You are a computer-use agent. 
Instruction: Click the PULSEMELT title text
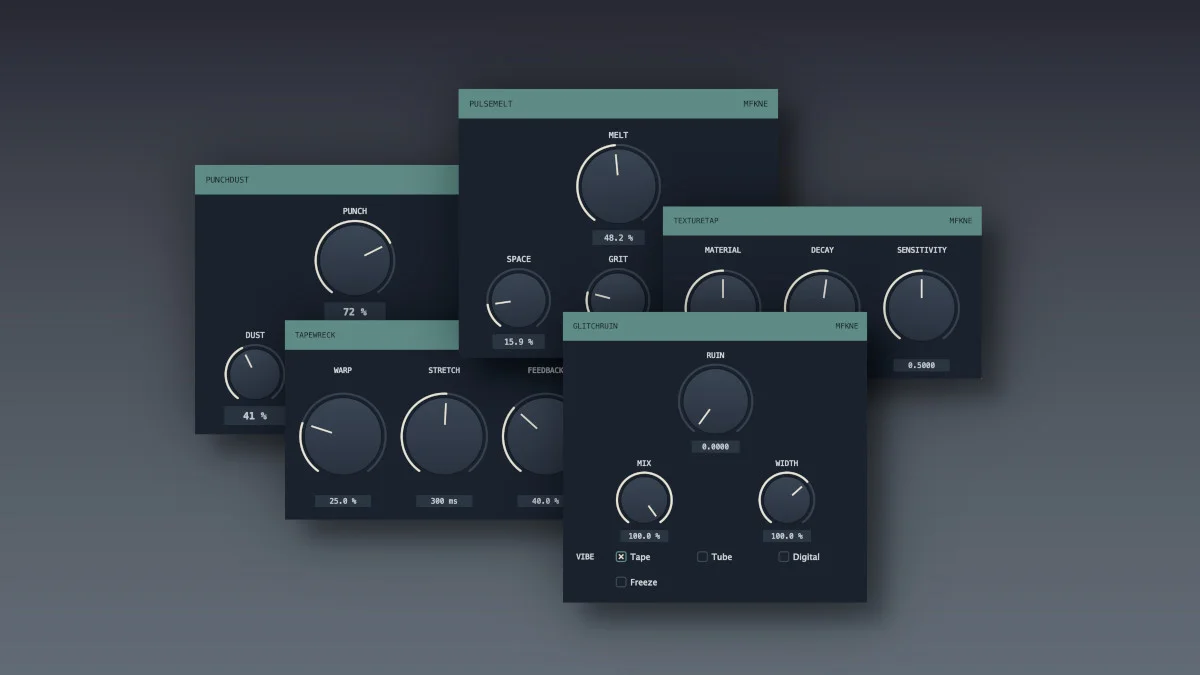click(491, 104)
